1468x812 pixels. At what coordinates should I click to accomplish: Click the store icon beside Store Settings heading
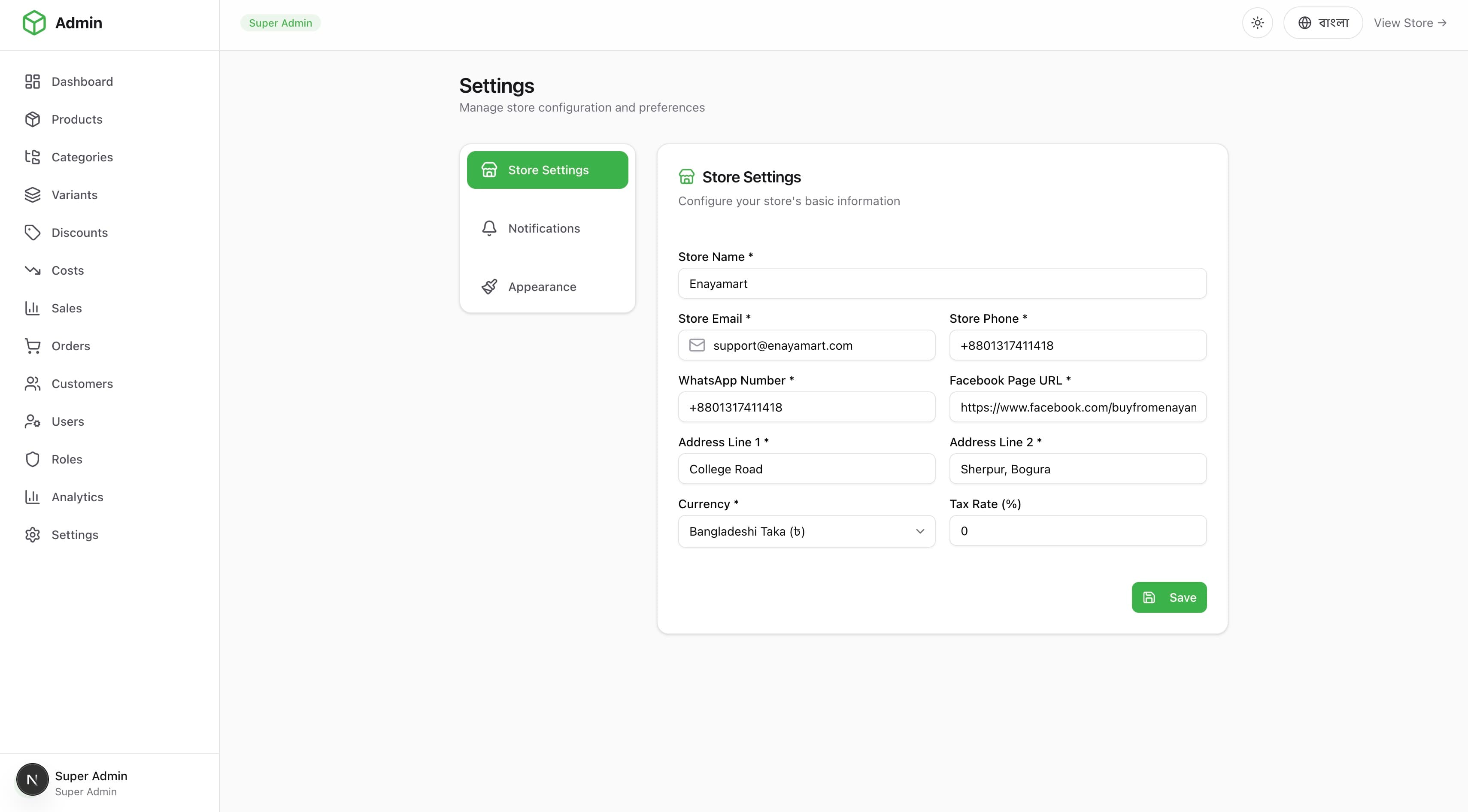(686, 177)
